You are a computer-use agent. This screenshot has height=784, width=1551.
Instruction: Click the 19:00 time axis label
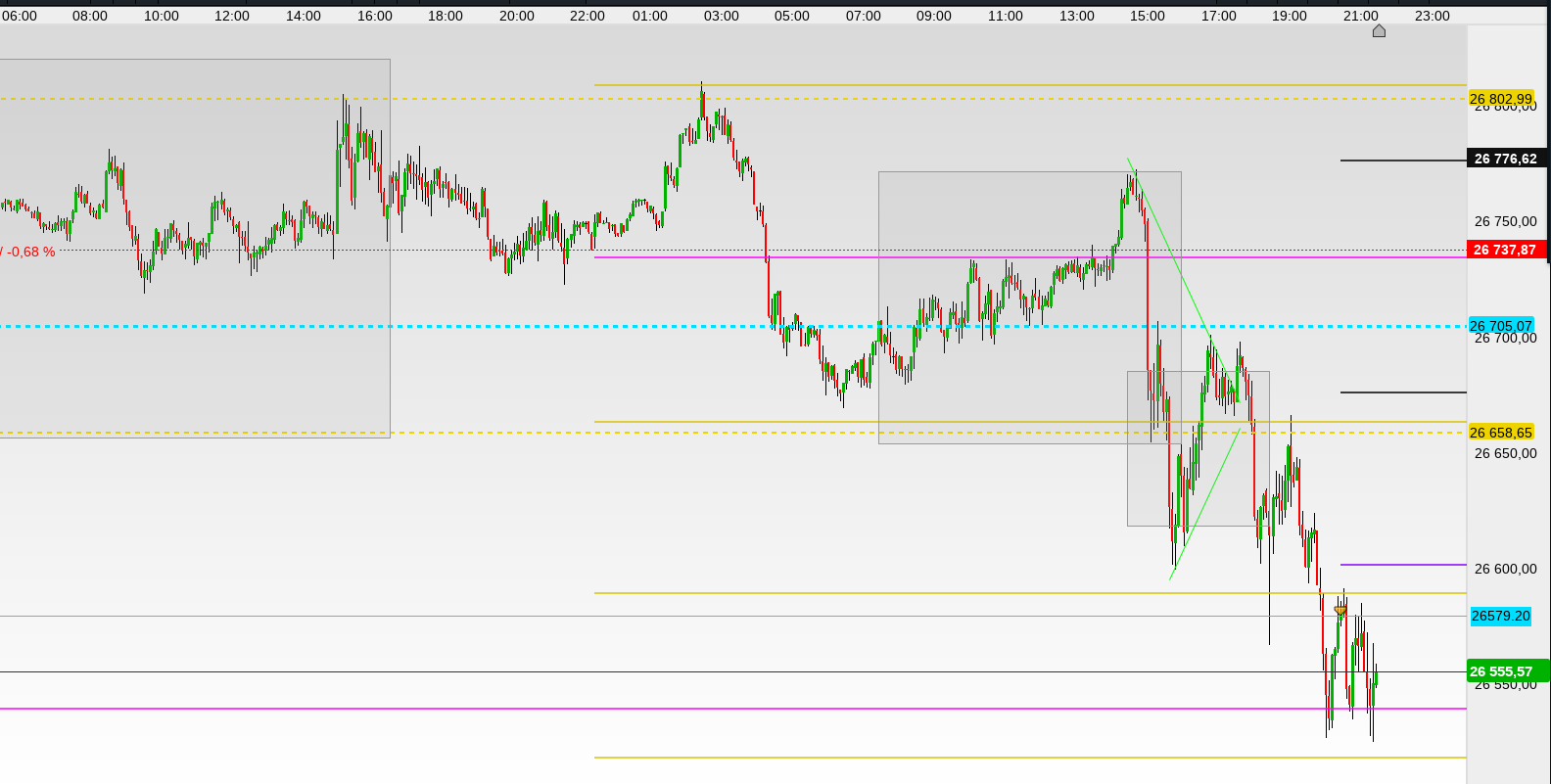(1290, 16)
